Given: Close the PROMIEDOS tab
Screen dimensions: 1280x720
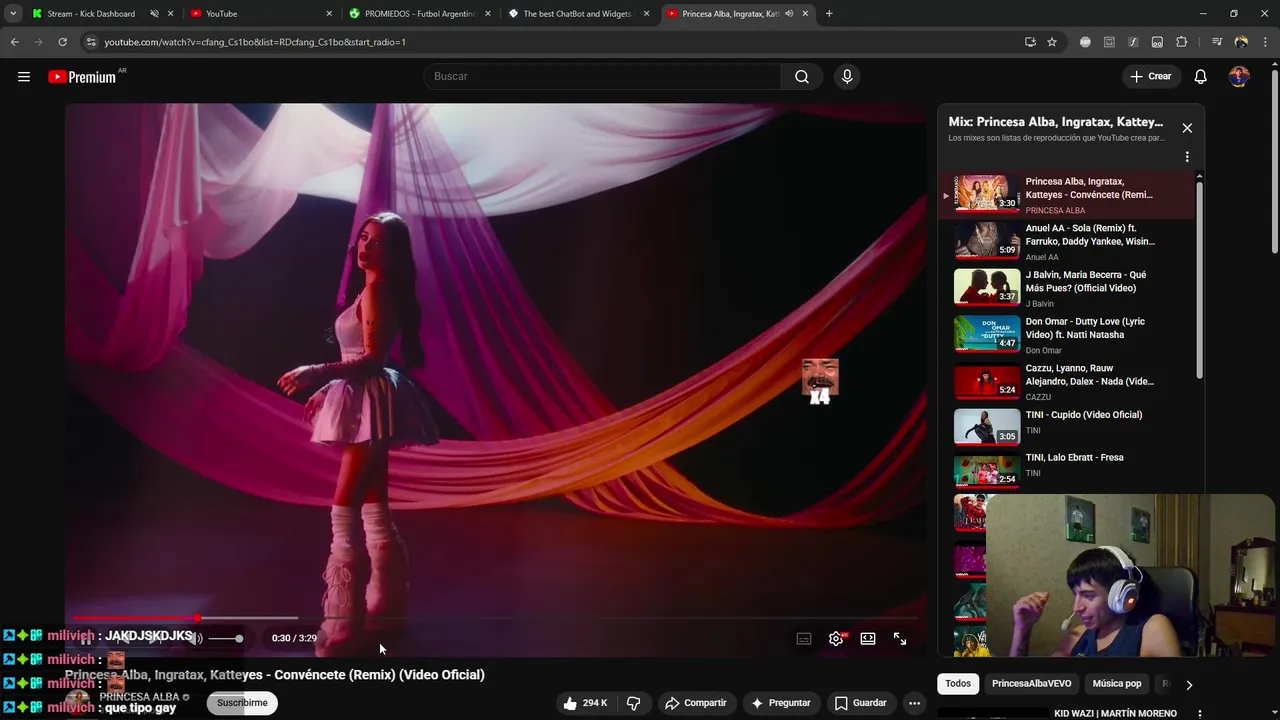Looking at the screenshot, I should click(488, 14).
